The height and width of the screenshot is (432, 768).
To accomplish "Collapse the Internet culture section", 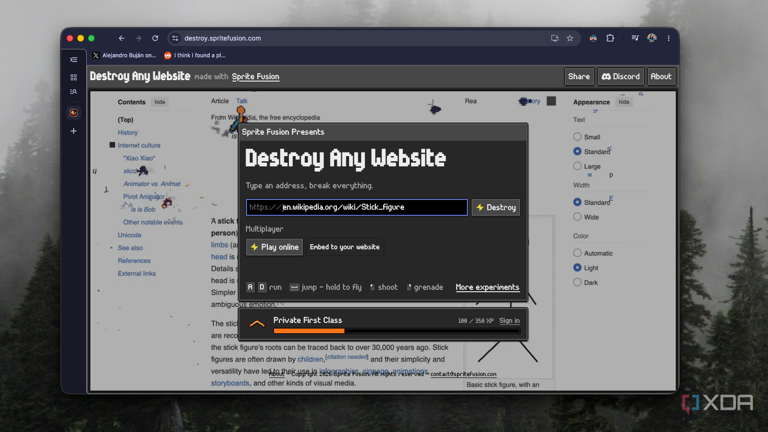I will (112, 145).
